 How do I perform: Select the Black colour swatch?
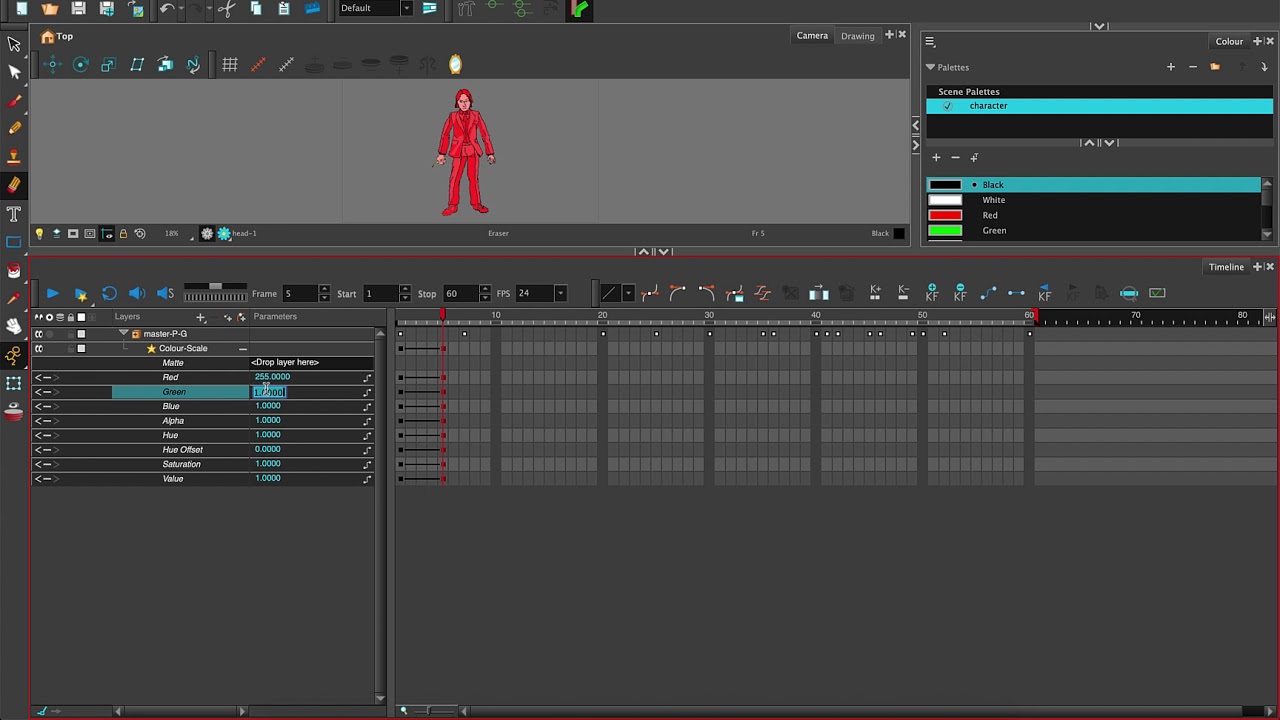tap(1093, 185)
